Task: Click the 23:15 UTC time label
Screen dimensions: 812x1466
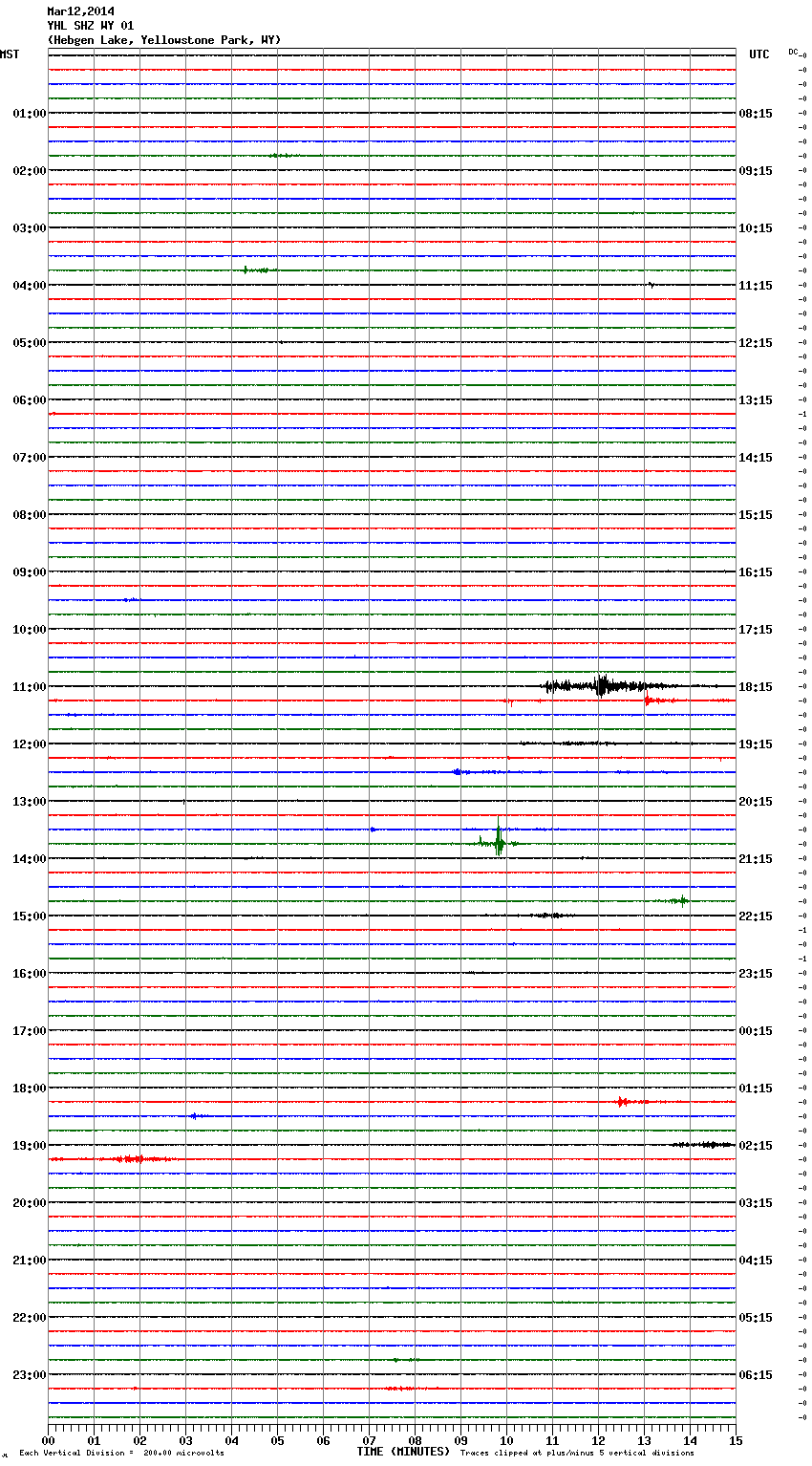Action: click(x=756, y=974)
